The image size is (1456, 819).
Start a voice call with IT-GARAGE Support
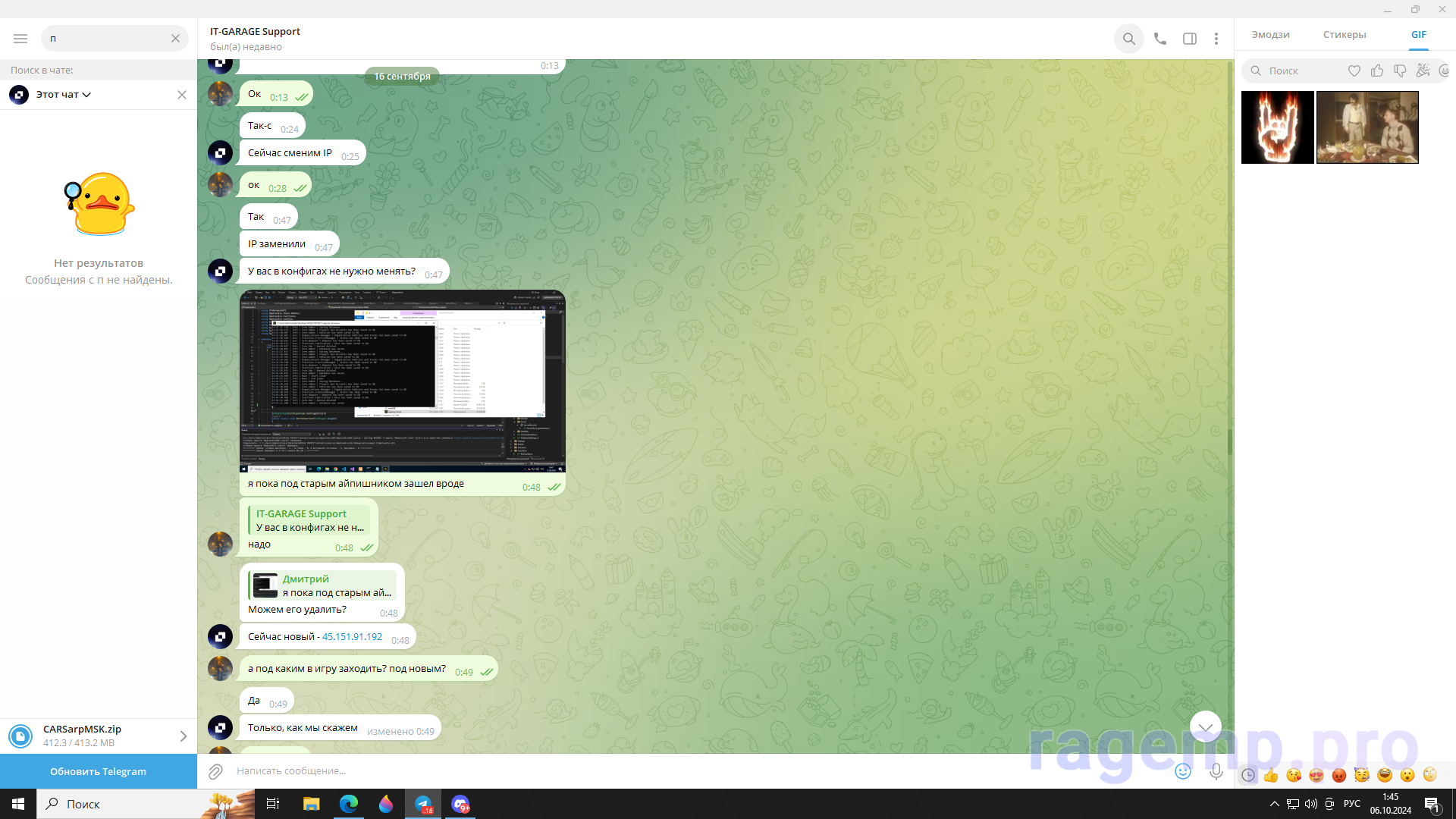1159,39
